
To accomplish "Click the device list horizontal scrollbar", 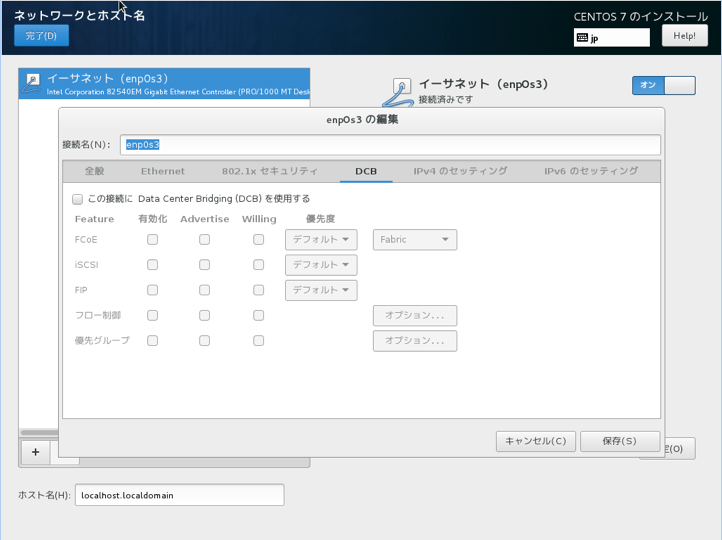I will click(x=40, y=433).
